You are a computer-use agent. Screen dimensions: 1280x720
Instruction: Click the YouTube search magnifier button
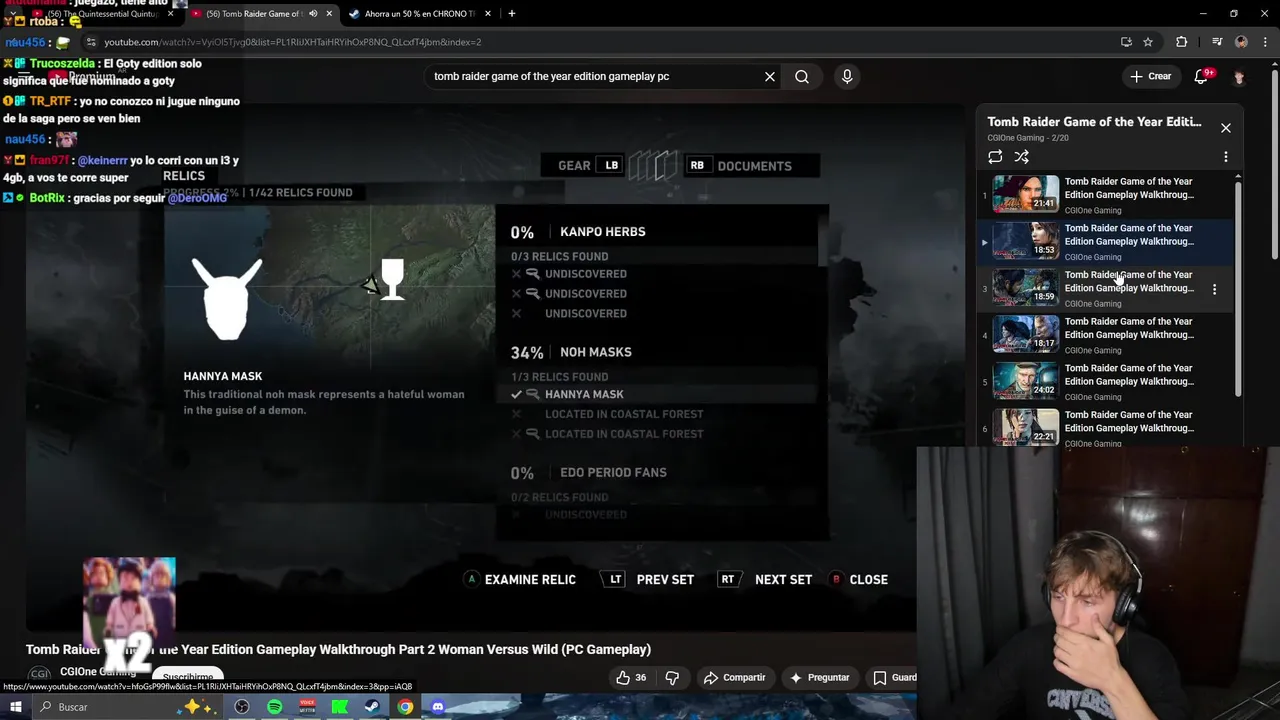tap(802, 76)
